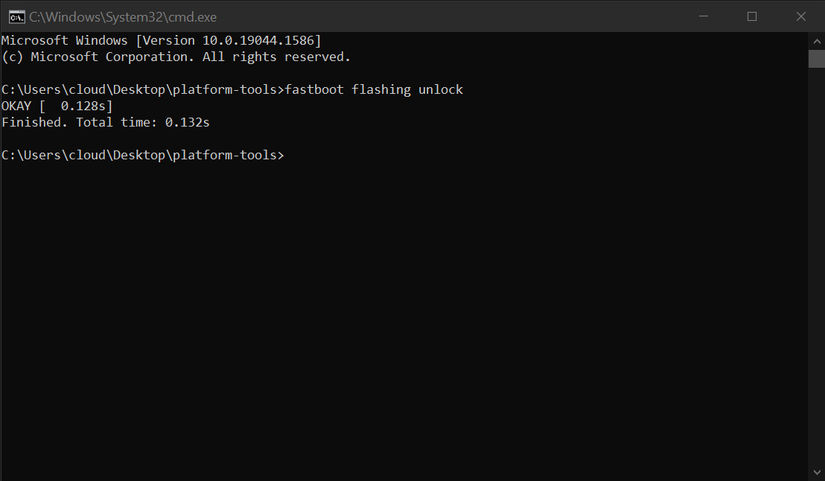Open the cmd.exe system menu icon
The height and width of the screenshot is (481, 825).
point(15,16)
